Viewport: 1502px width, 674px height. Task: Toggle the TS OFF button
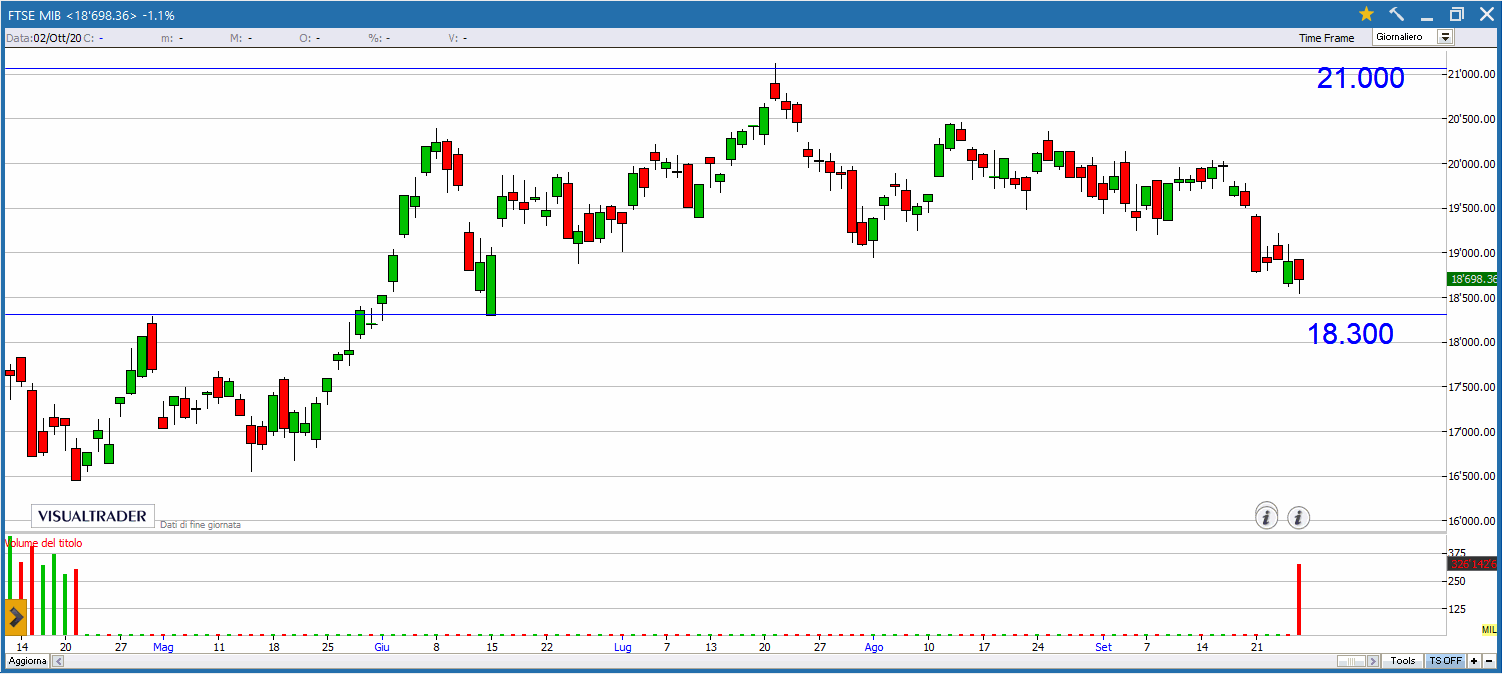(1445, 661)
